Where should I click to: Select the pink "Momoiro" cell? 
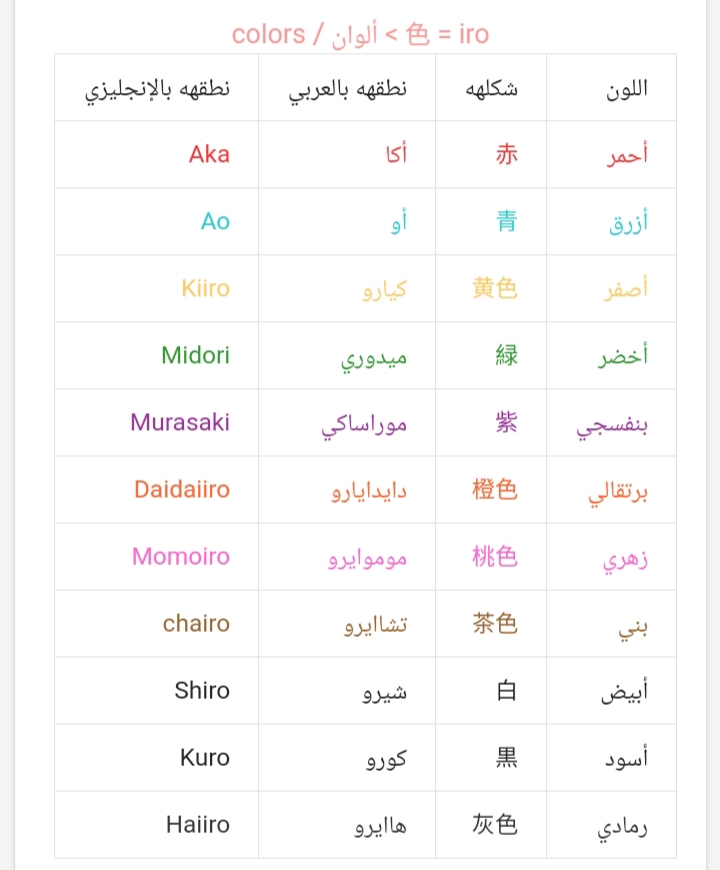pyautogui.click(x=181, y=556)
